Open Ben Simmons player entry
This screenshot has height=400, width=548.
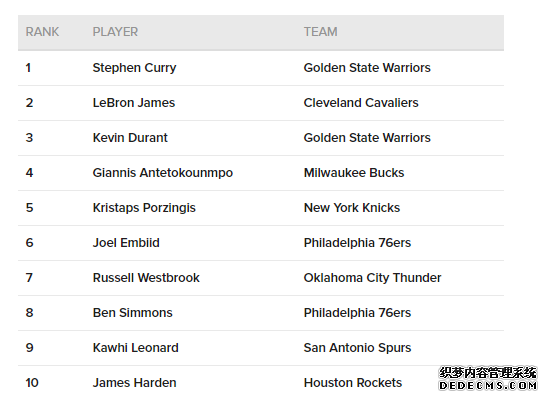click(132, 313)
